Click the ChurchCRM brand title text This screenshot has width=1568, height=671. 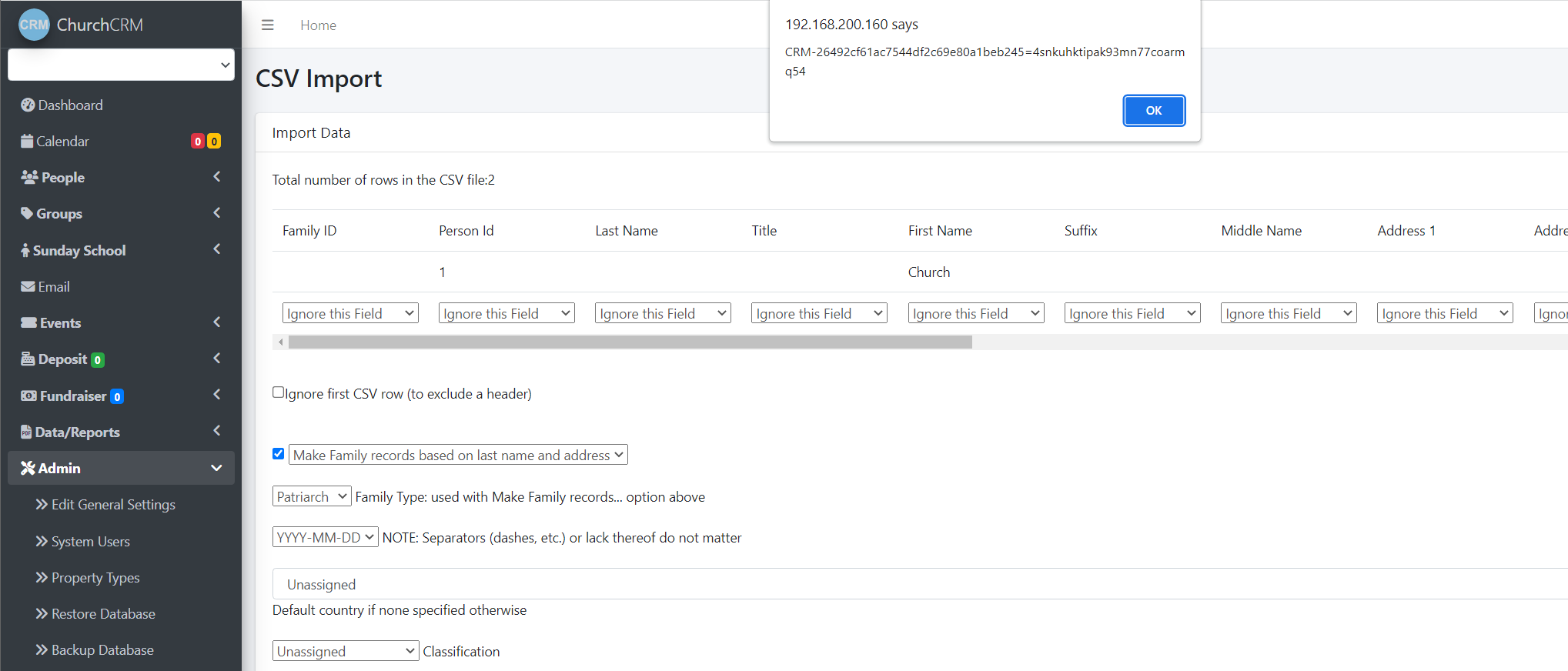click(100, 25)
